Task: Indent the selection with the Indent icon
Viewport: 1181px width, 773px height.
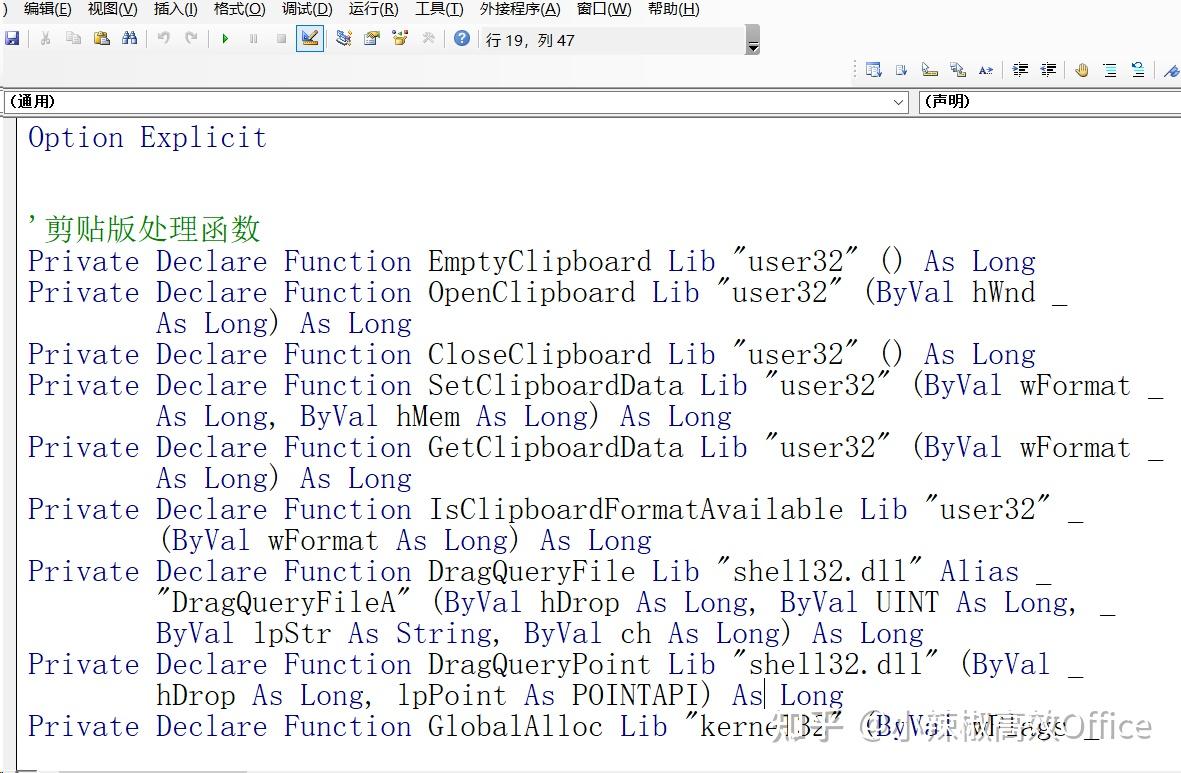Action: [1021, 68]
